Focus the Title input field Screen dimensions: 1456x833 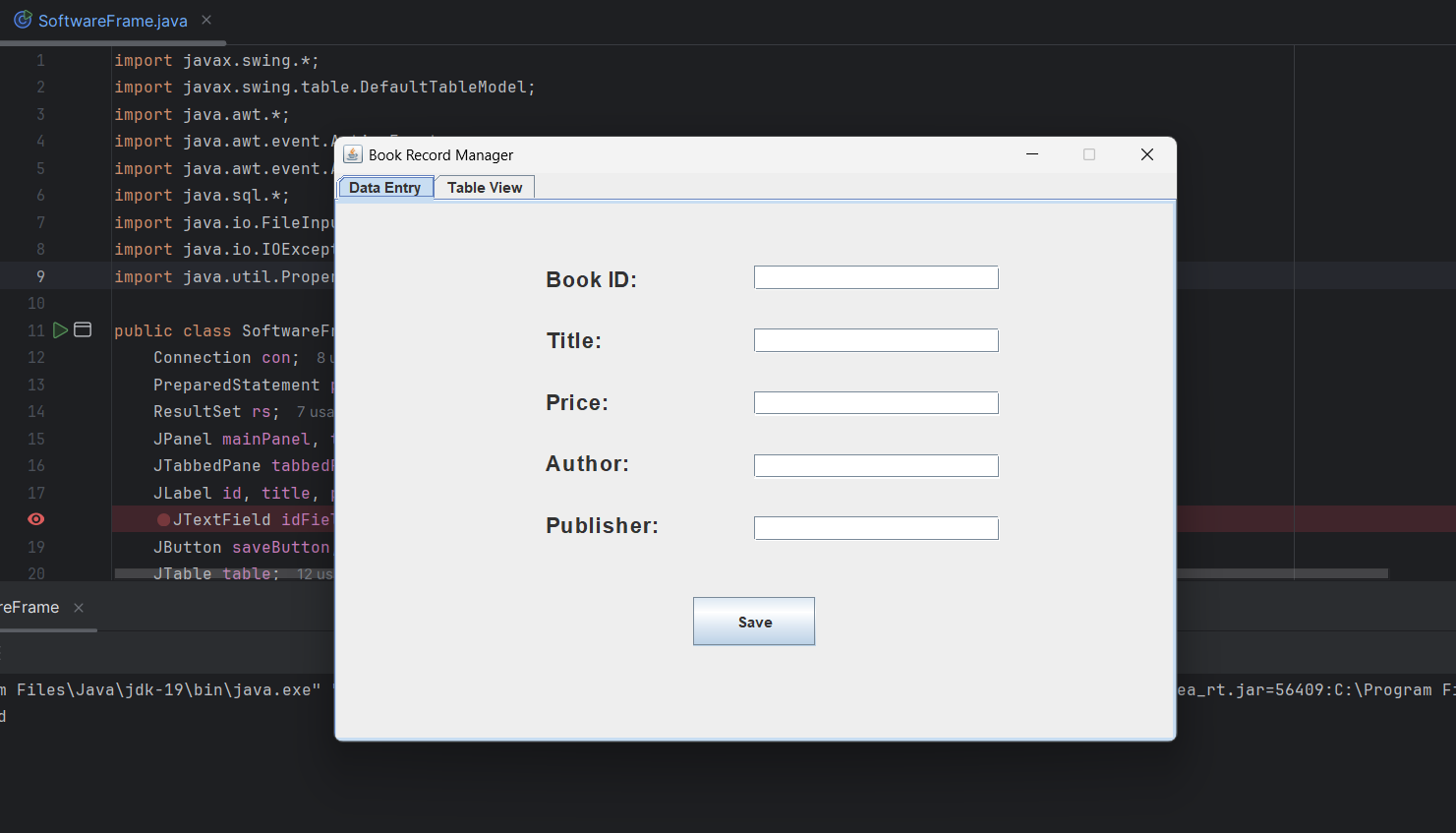(876, 340)
